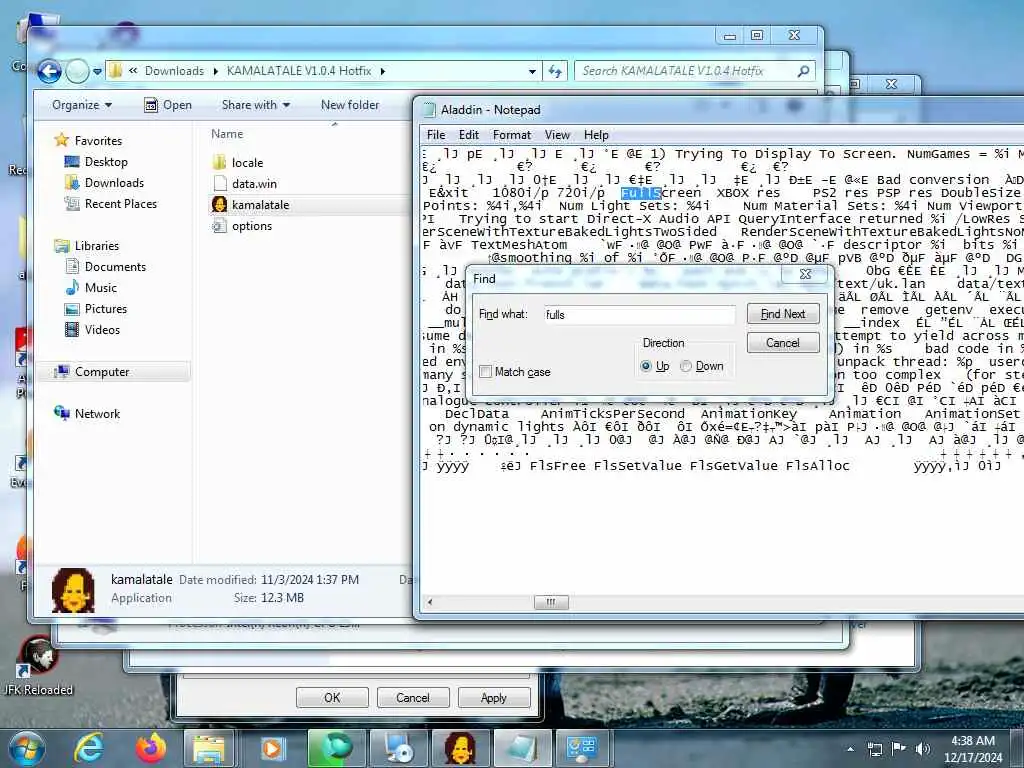
Task: Click the folder icon in the address bar
Action: tap(116, 71)
